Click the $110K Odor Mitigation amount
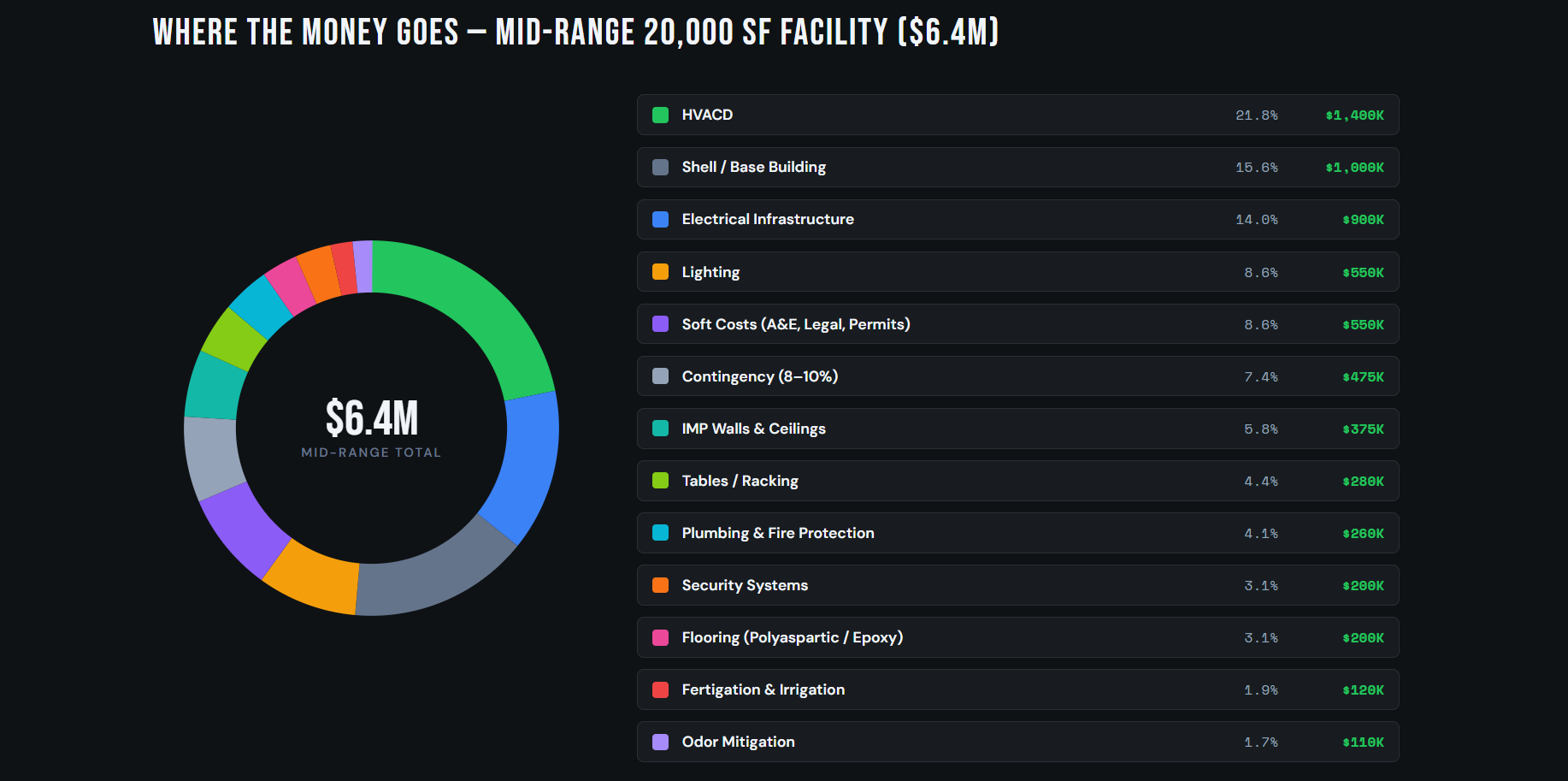Viewport: 1568px width, 781px height. (x=1363, y=742)
